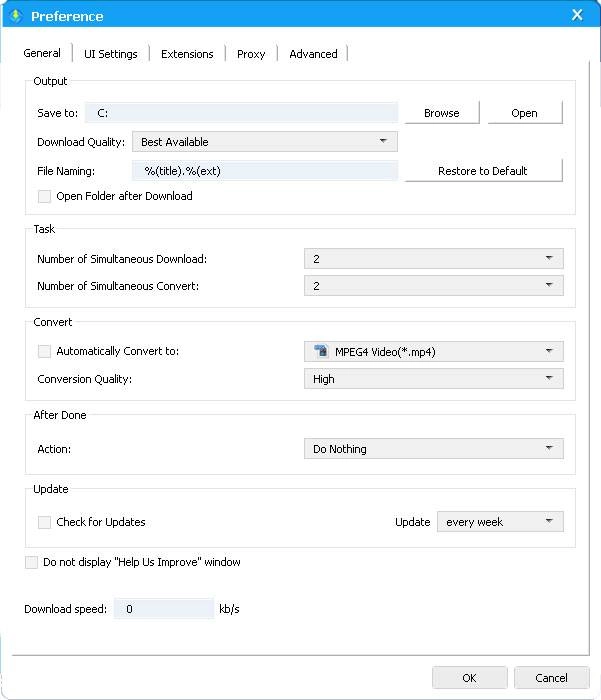Open the After Done Action dropdown
The width and height of the screenshot is (601, 700).
point(434,449)
